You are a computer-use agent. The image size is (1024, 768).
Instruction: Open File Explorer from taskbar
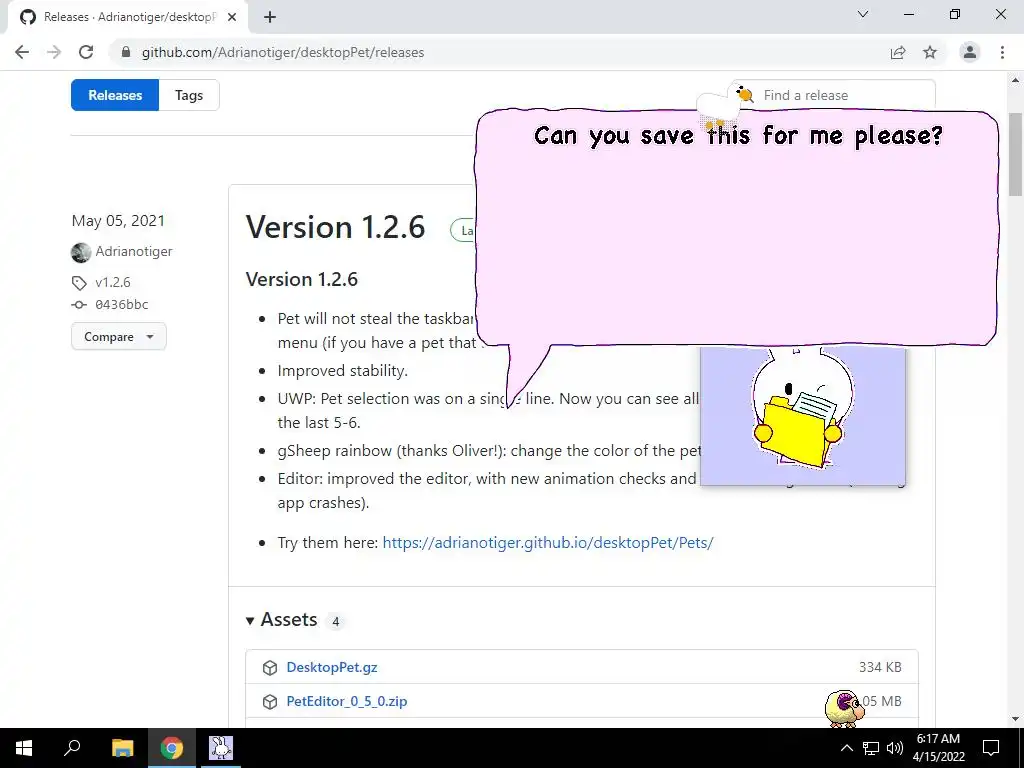pyautogui.click(x=122, y=748)
